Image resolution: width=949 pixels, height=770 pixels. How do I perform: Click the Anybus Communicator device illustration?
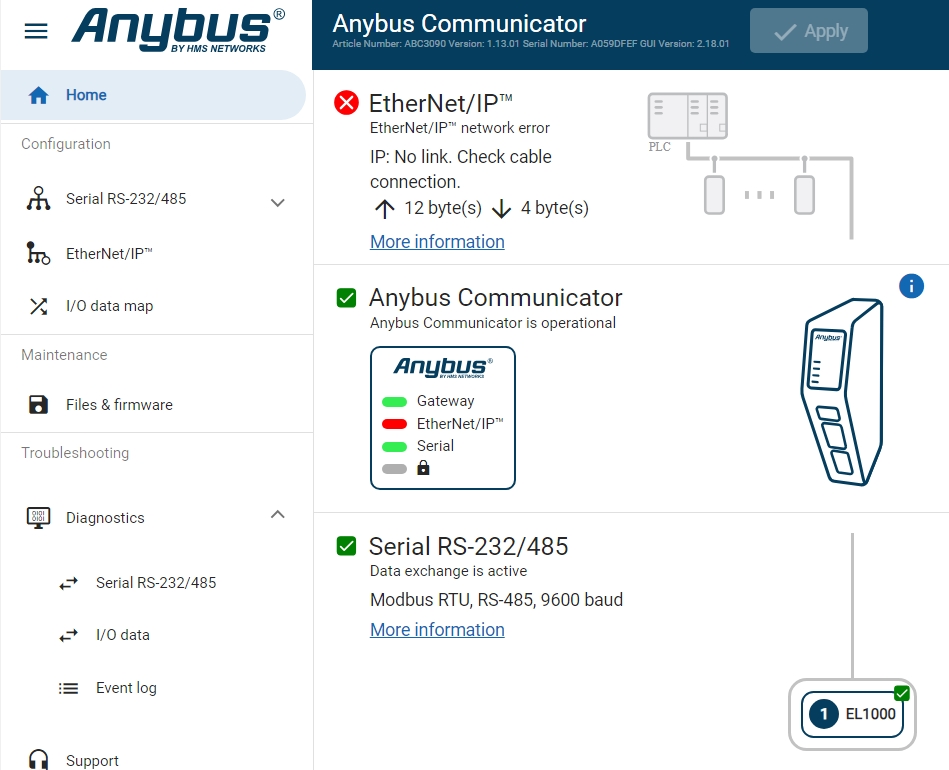pyautogui.click(x=843, y=390)
